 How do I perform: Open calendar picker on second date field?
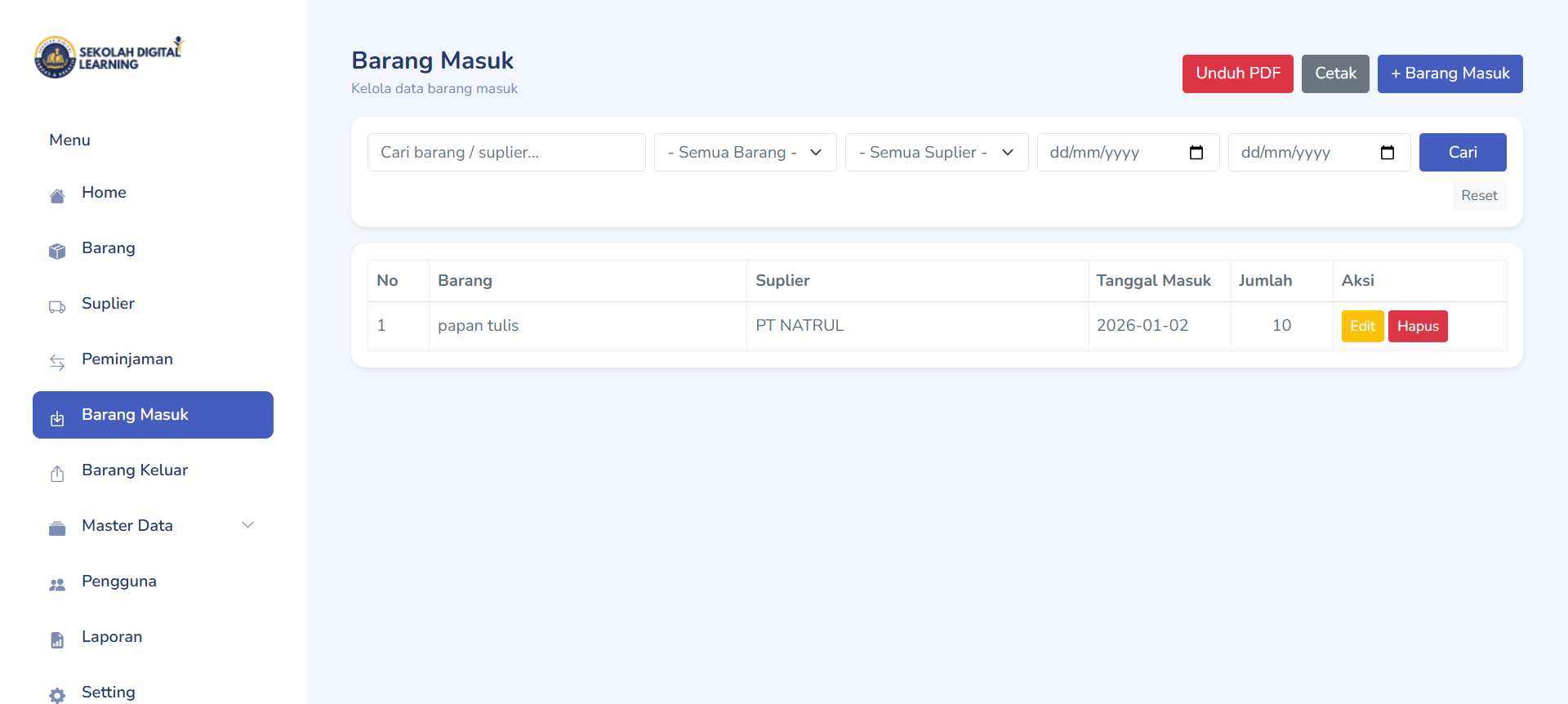pyautogui.click(x=1388, y=153)
